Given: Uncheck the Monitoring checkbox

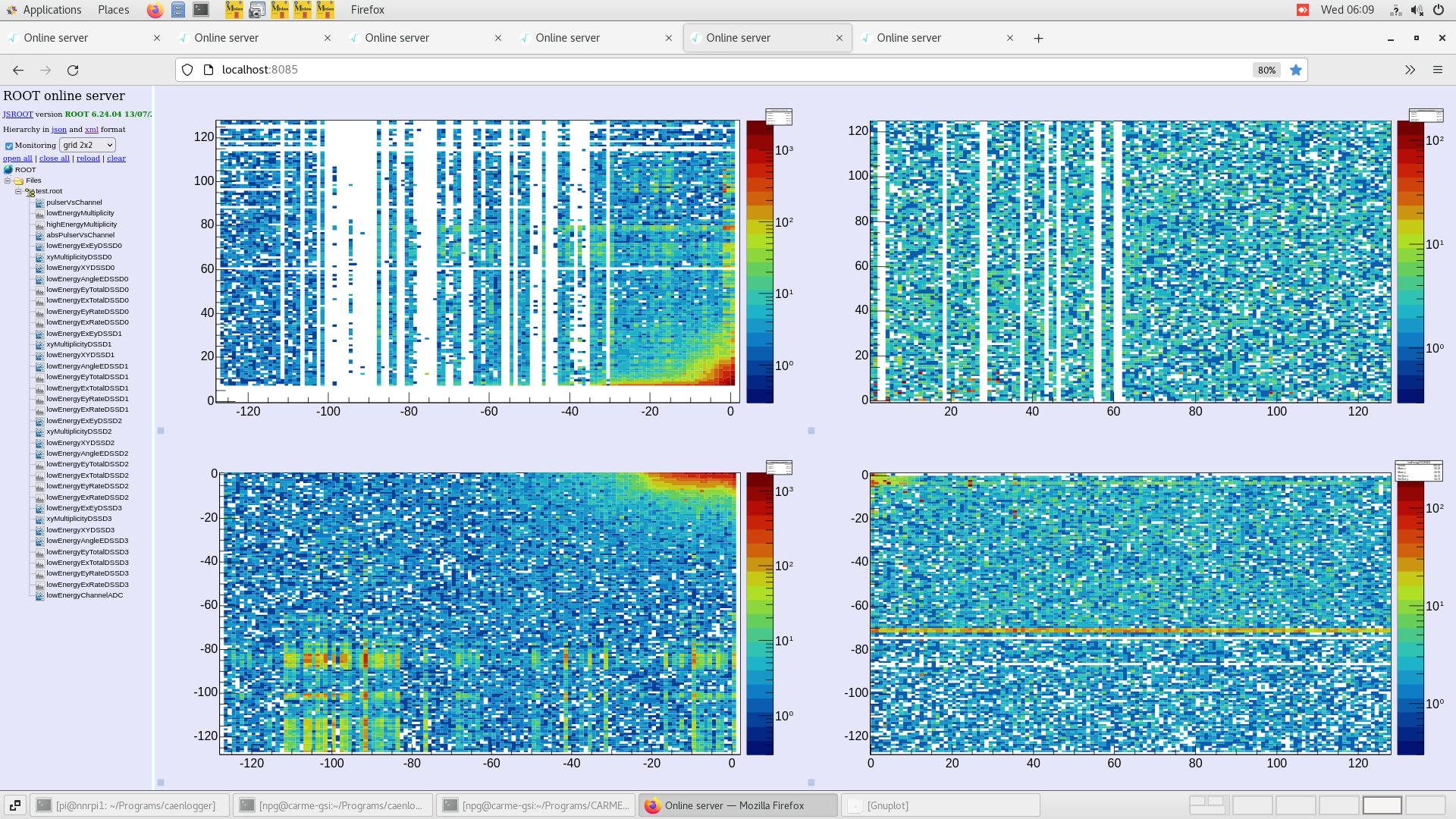Looking at the screenshot, I should click(9, 146).
